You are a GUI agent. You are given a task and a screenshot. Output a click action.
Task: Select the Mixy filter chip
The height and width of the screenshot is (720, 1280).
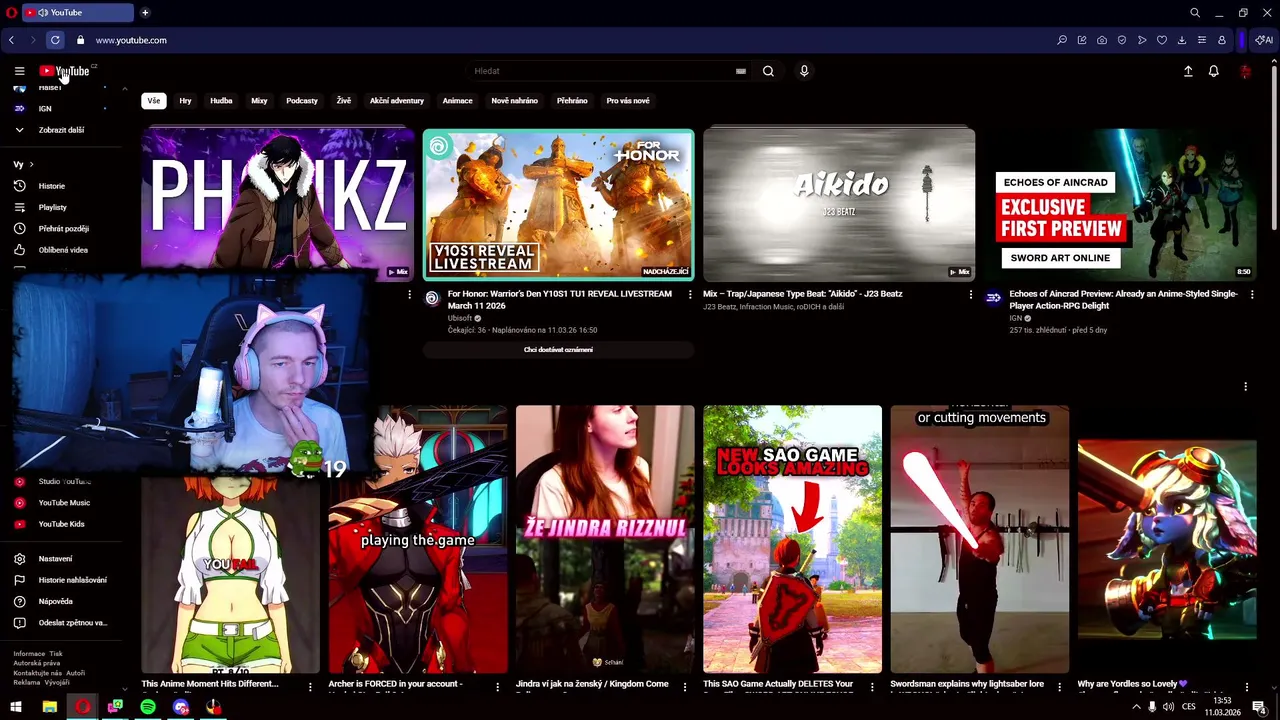pyautogui.click(x=259, y=101)
